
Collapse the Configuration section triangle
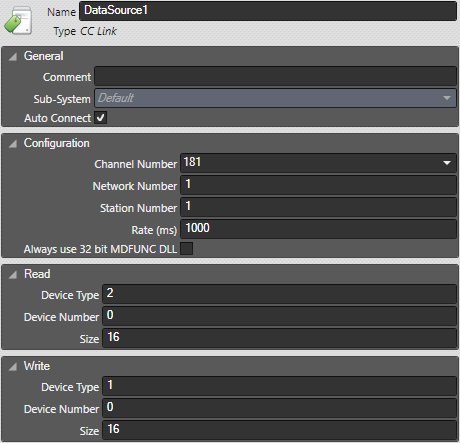(13, 144)
